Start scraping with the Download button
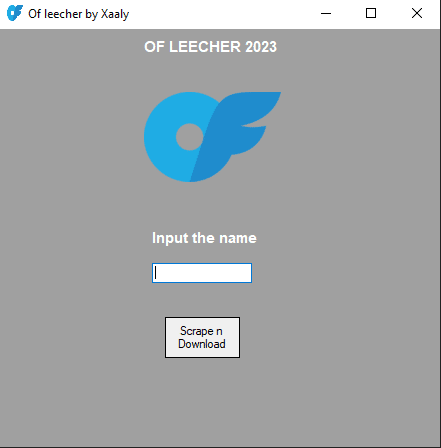The width and height of the screenshot is (441, 448). [202, 337]
